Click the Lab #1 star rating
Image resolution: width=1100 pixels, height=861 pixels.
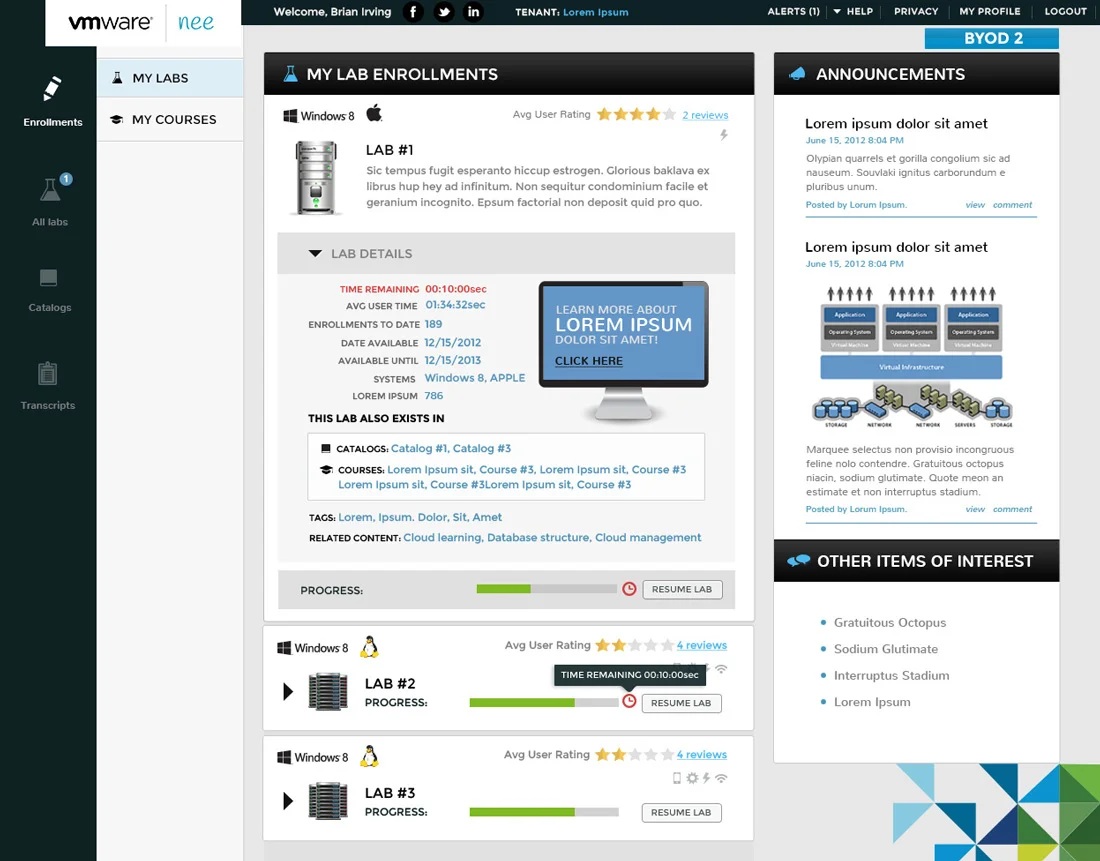[x=636, y=114]
